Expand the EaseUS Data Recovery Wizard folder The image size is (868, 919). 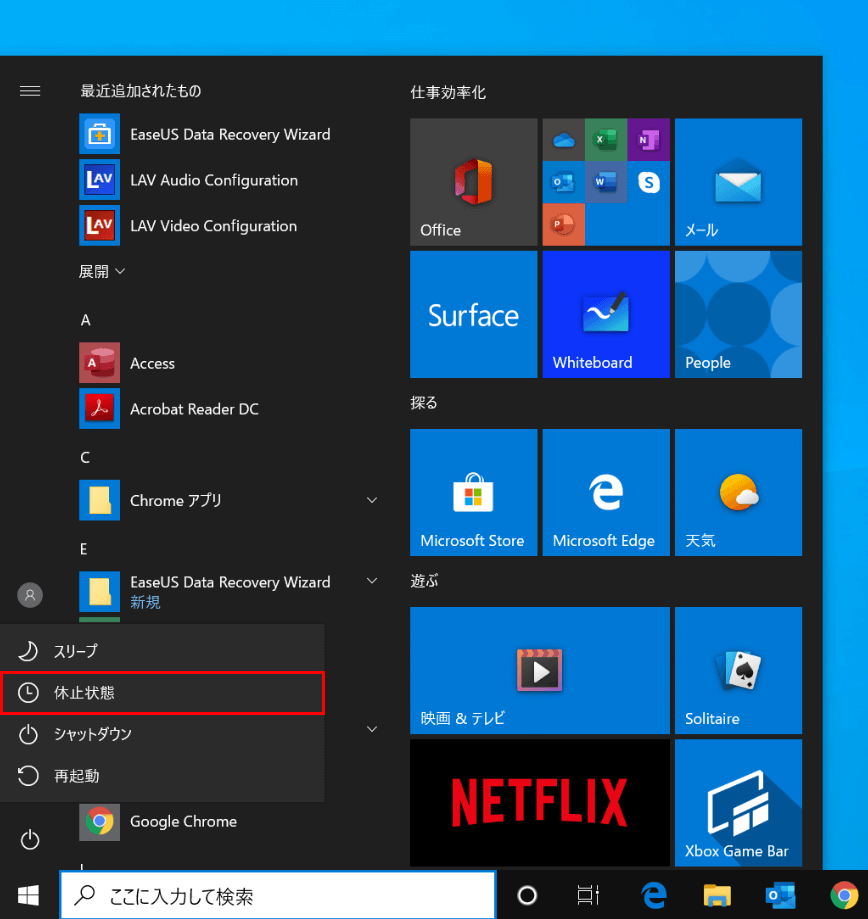point(372,581)
